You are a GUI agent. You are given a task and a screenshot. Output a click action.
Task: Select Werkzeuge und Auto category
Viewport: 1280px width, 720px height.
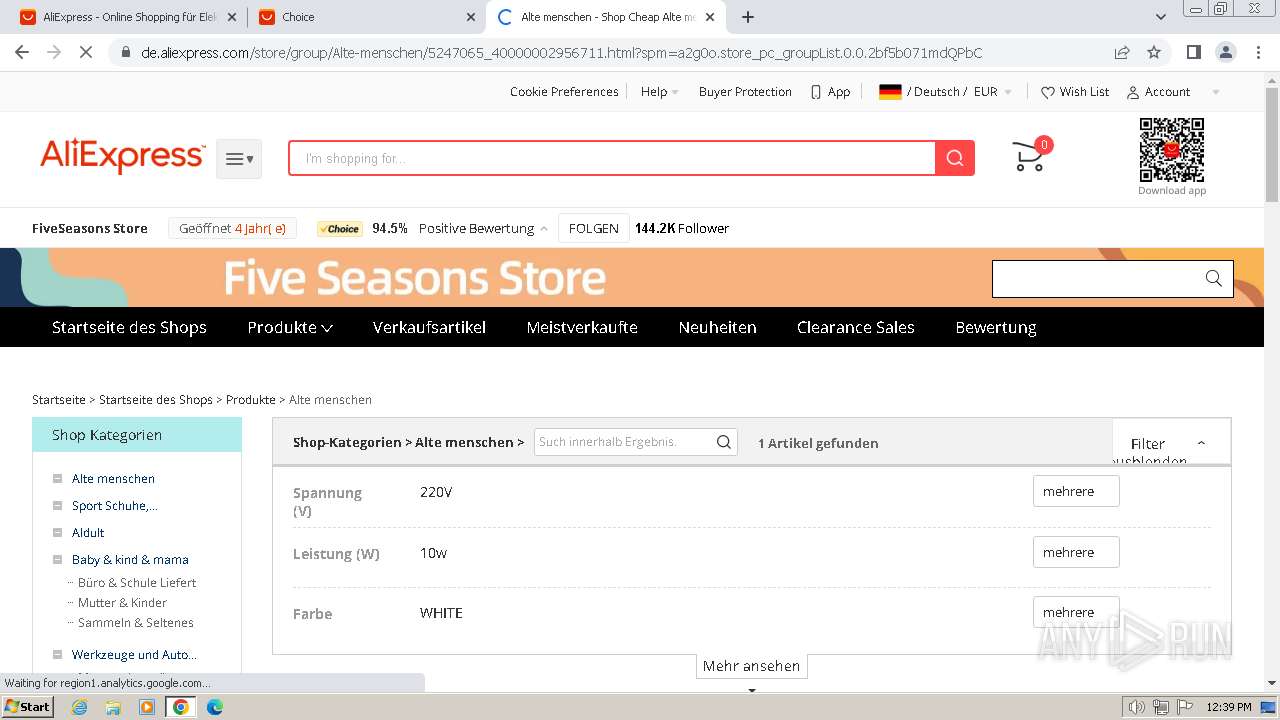(134, 655)
